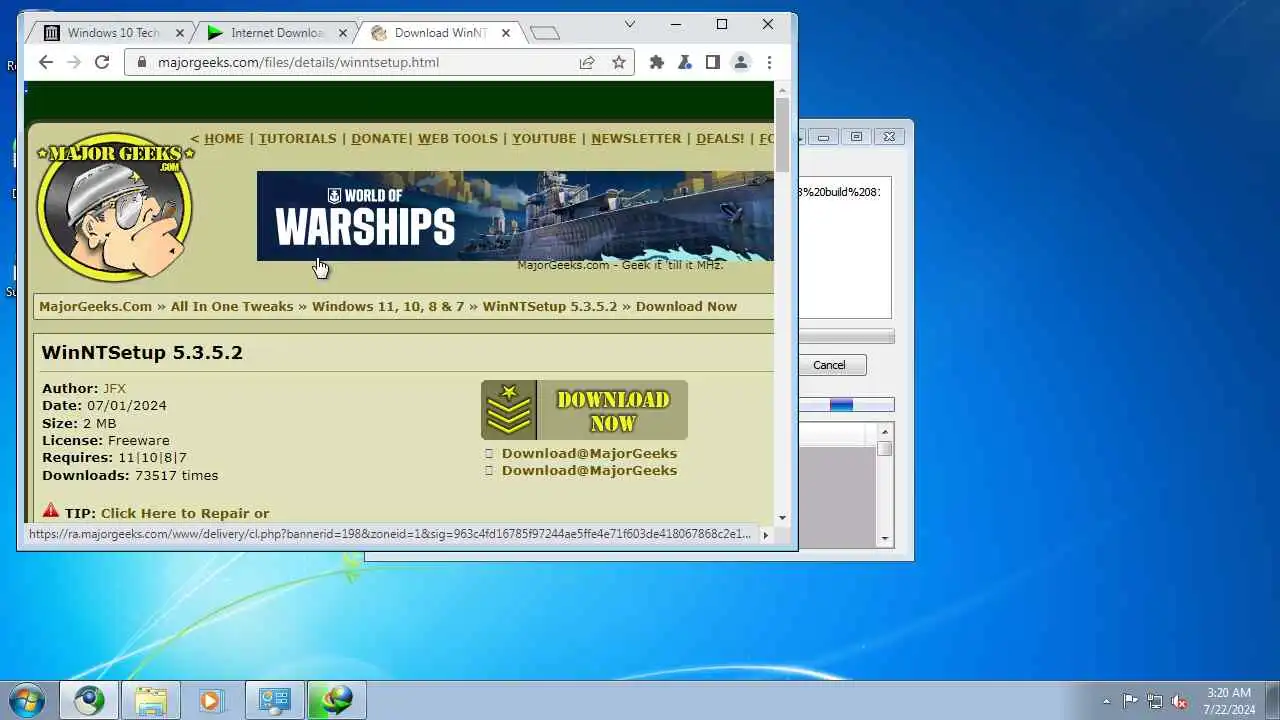Click All In One Tweaks breadcrumb
The image size is (1280, 720).
[x=232, y=306]
